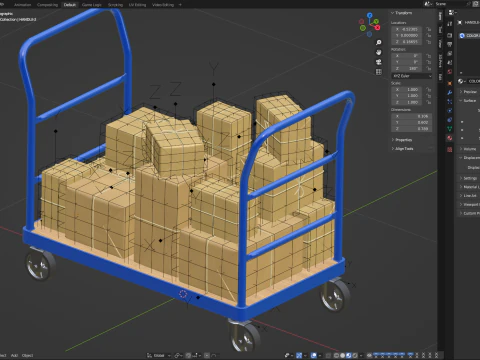This screenshot has height=360, width=480.
Task: Open the Object Data green triangle tab icon
Action: (x=450, y=128)
